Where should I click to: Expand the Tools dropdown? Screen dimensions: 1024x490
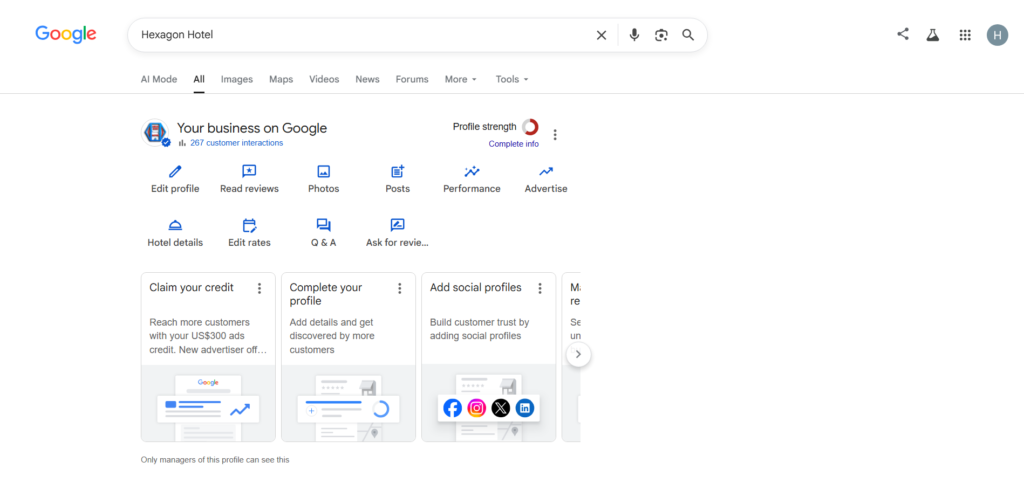point(512,79)
